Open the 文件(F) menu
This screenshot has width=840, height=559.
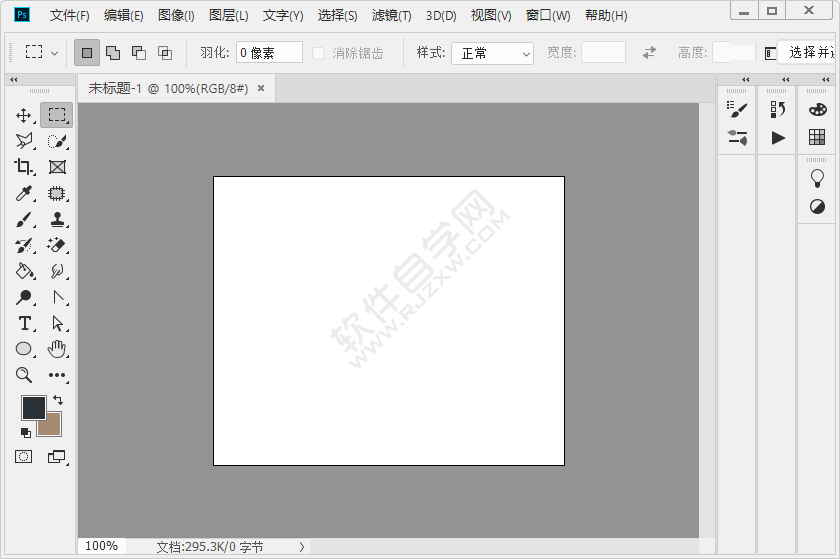pyautogui.click(x=70, y=16)
